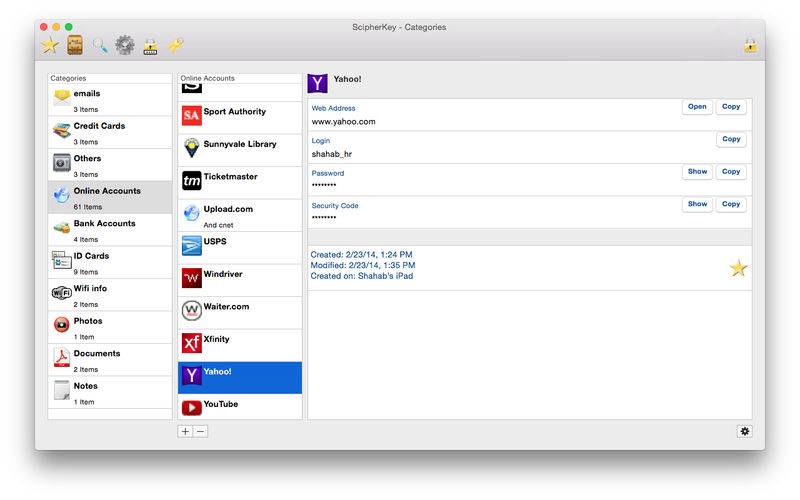Select the Wifi info category

(x=110, y=295)
